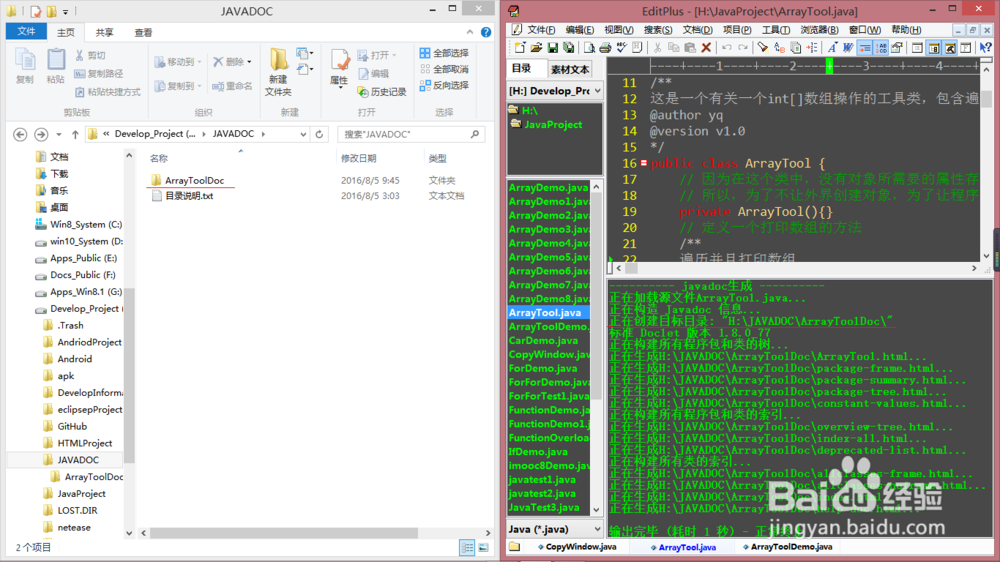The image size is (1000, 562).
Task: Toggle the directory window panel icon
Action: (x=934, y=48)
